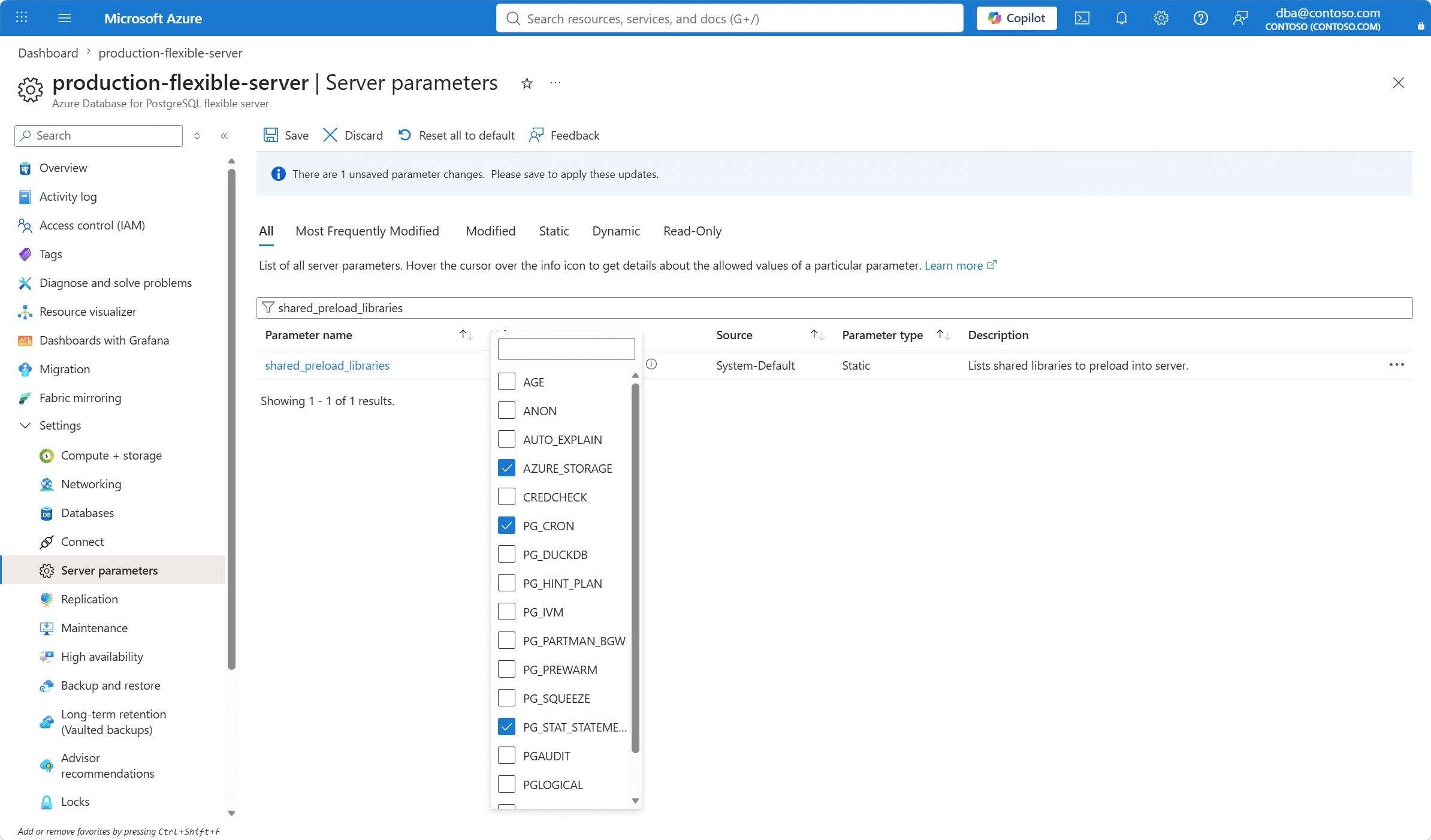Viewport: 1431px width, 840px height.
Task: Click the Discard X icon
Action: coord(330,135)
